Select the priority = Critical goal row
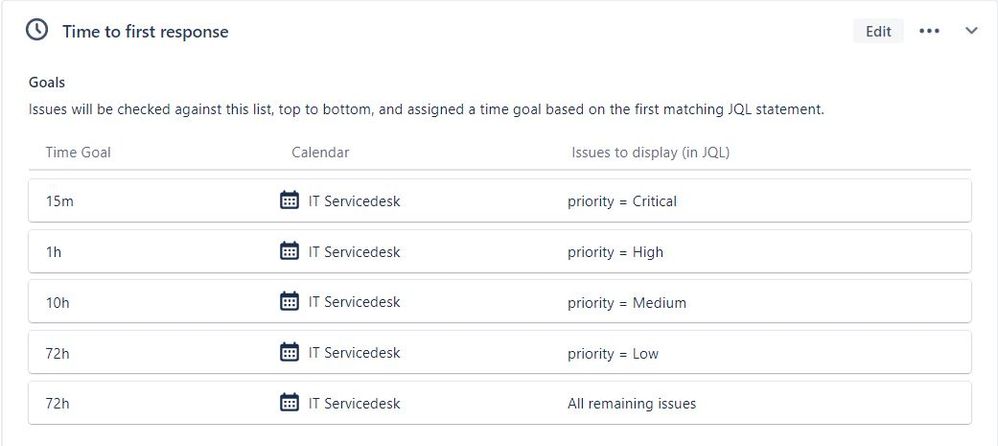This screenshot has height=446, width=998. (x=500, y=201)
